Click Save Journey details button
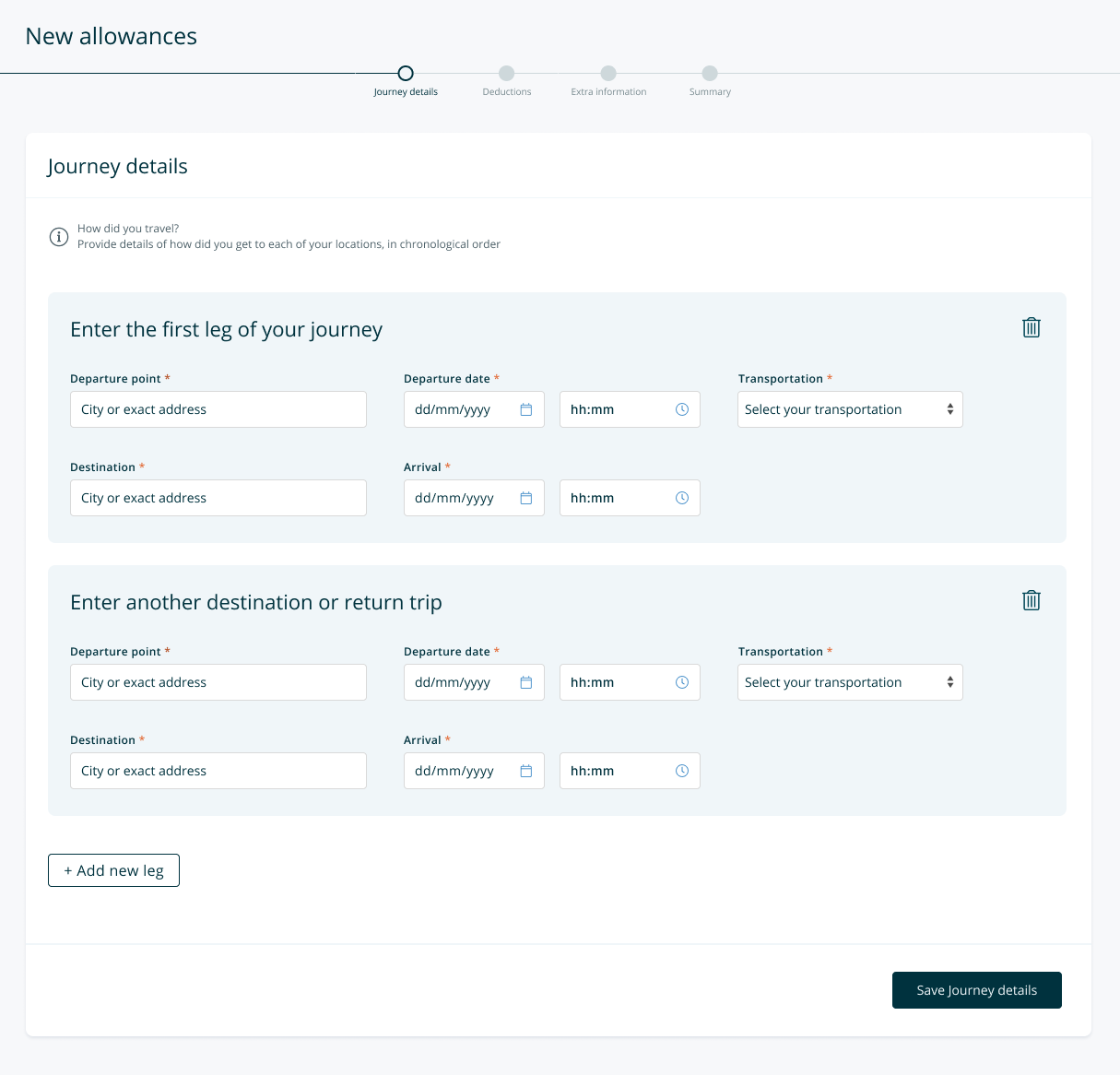The image size is (1120, 1075). coord(976,990)
